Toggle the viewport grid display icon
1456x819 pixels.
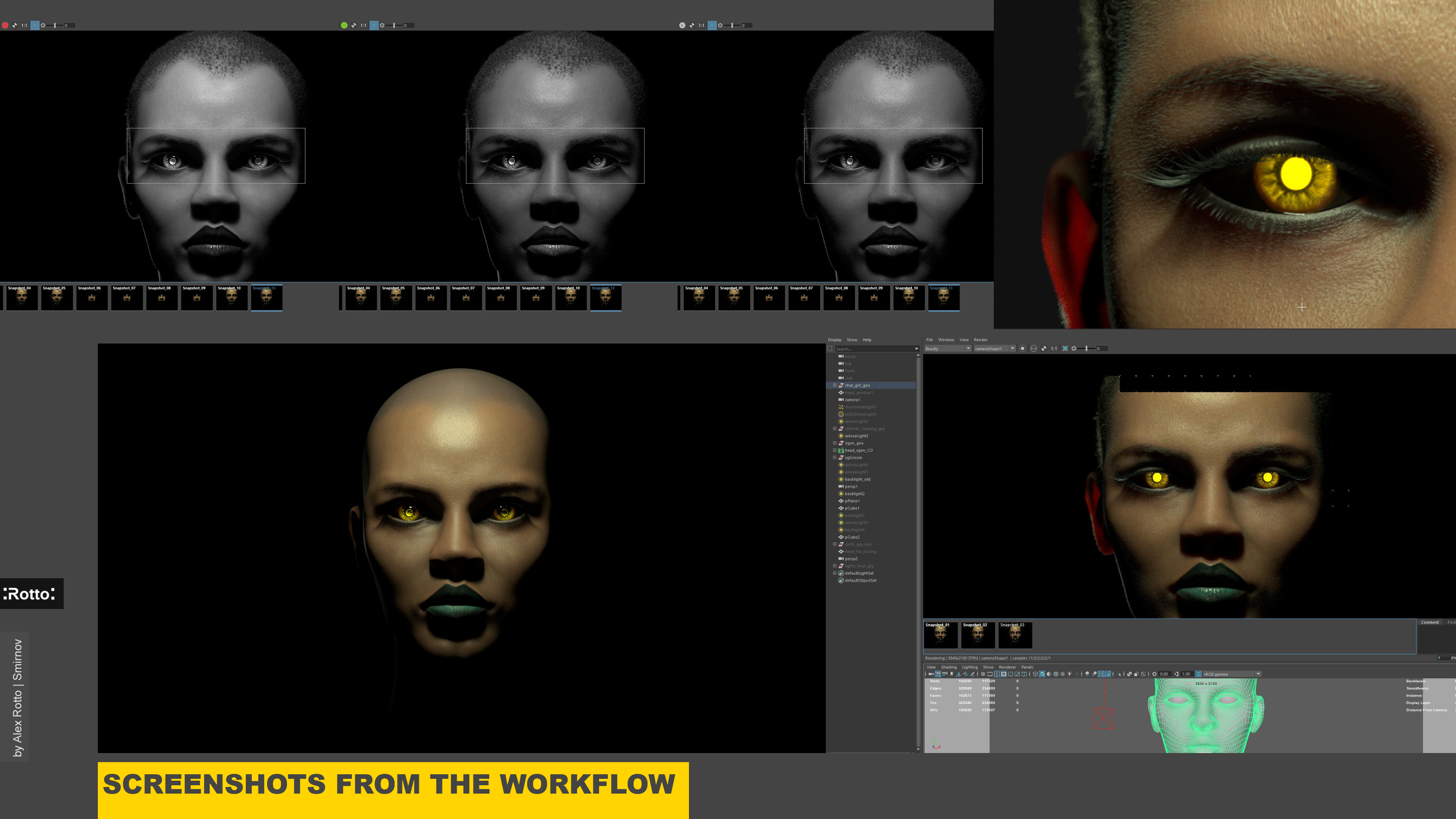point(983,674)
